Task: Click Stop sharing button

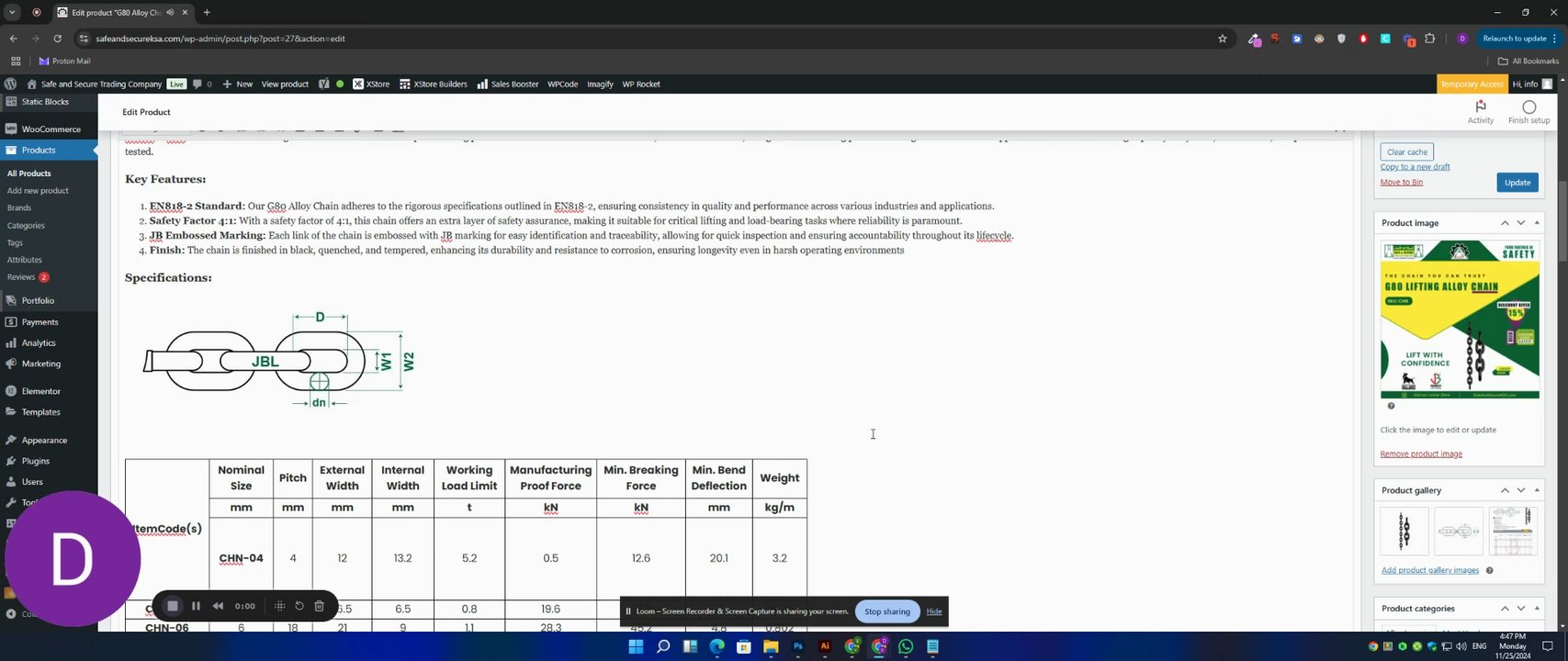Action: pos(886,611)
